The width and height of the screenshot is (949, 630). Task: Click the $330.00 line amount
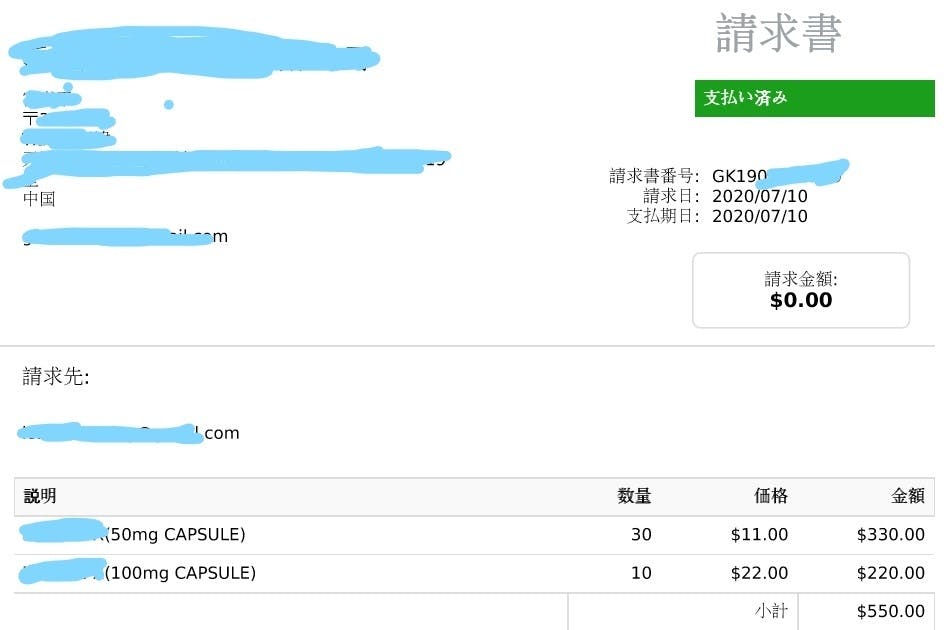[890, 535]
